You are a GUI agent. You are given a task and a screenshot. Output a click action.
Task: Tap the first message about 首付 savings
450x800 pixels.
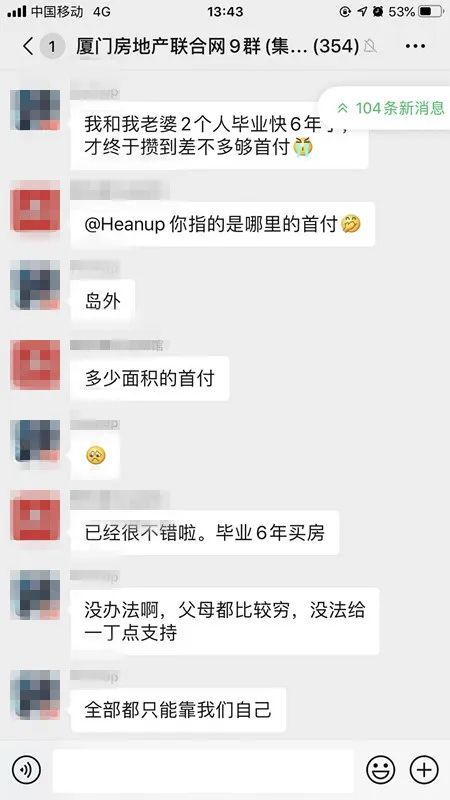[x=219, y=135]
